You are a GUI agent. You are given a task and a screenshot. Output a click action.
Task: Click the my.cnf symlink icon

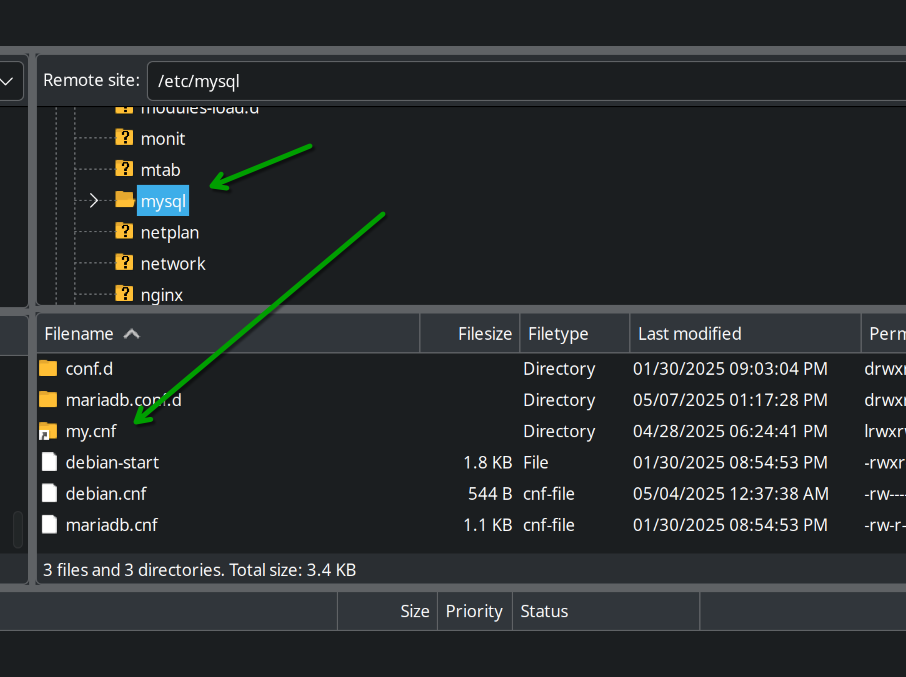click(48, 431)
